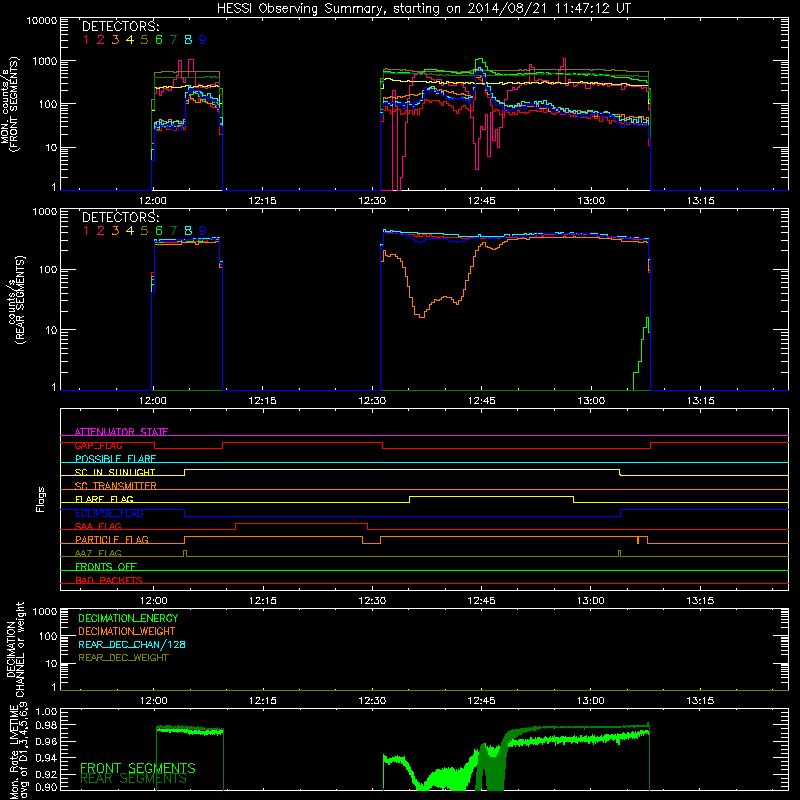800x800 pixels.
Task: Click the ATTENUATOR_STATE flag label
Action: 121,432
